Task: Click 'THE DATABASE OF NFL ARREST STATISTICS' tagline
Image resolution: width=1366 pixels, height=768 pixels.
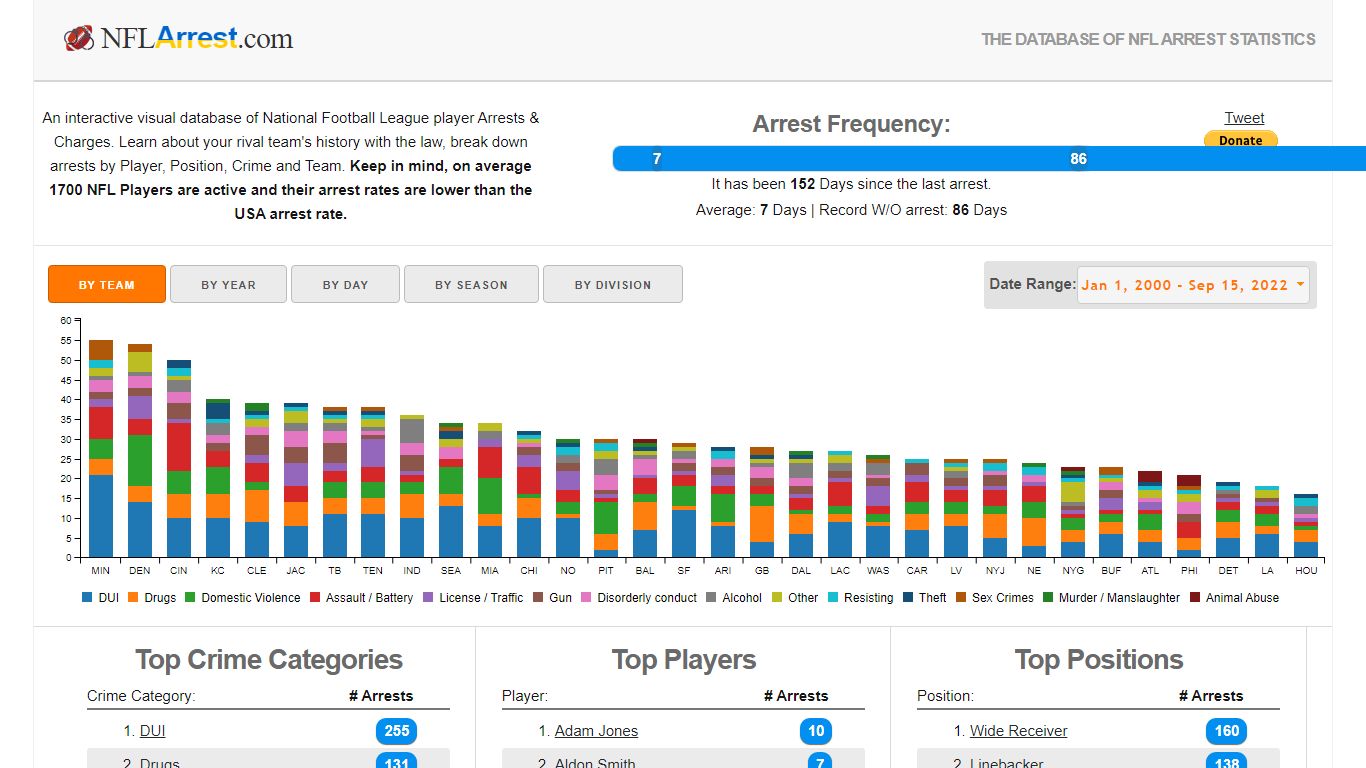Action: (1148, 40)
